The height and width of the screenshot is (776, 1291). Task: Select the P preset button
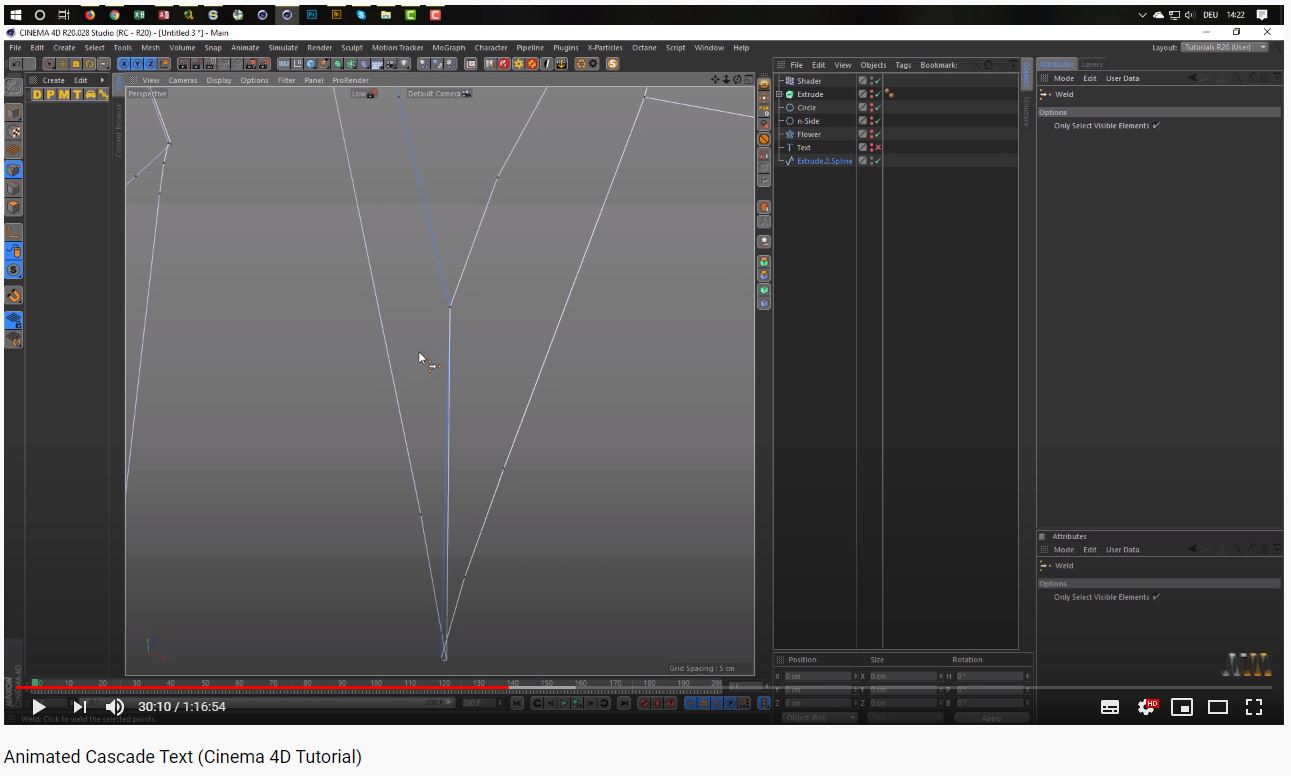[x=50, y=94]
